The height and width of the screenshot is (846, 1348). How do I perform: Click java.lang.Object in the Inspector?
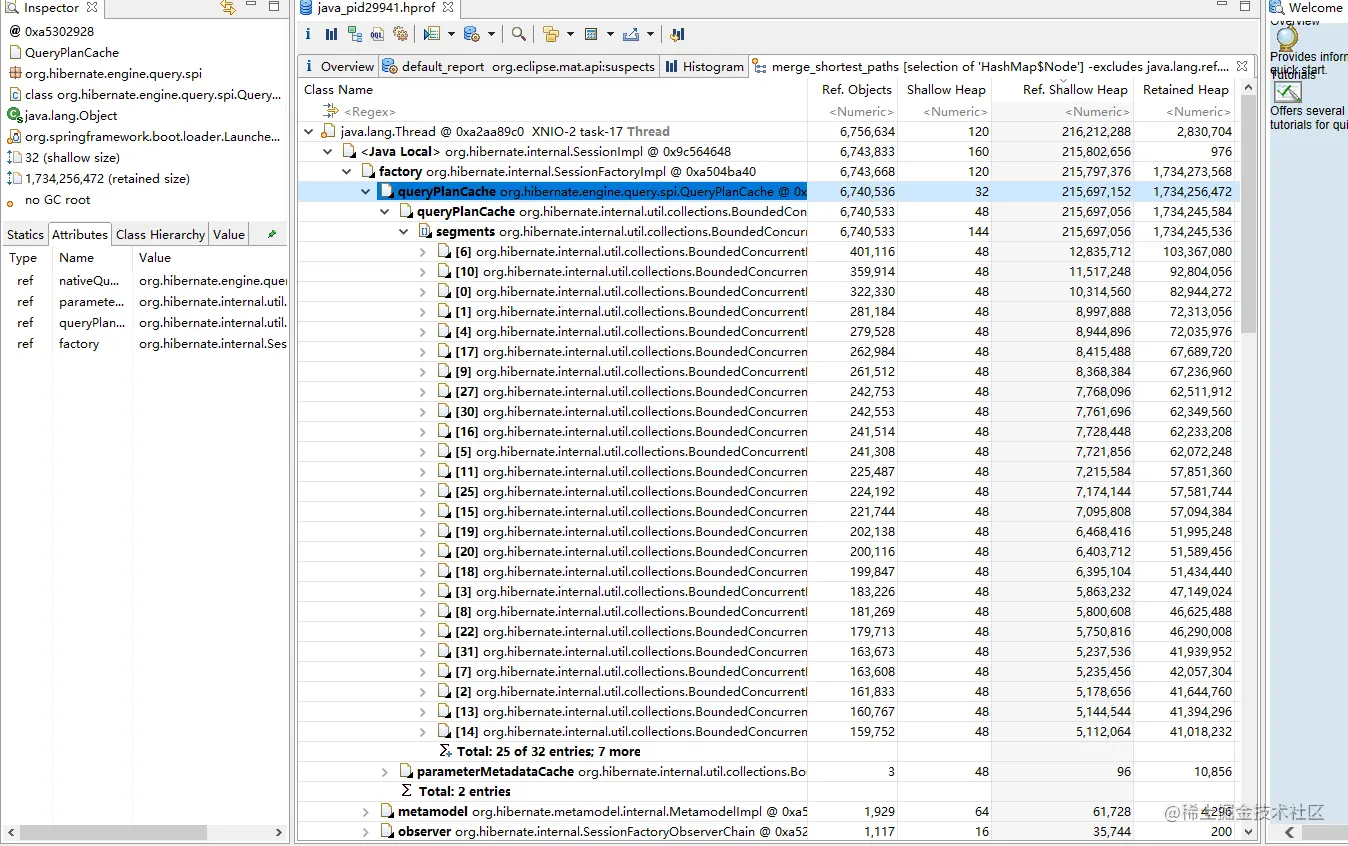71,115
